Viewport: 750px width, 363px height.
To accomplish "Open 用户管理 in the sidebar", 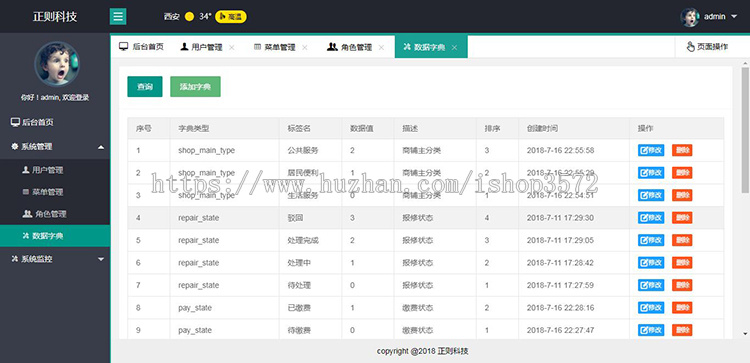I will (x=55, y=170).
